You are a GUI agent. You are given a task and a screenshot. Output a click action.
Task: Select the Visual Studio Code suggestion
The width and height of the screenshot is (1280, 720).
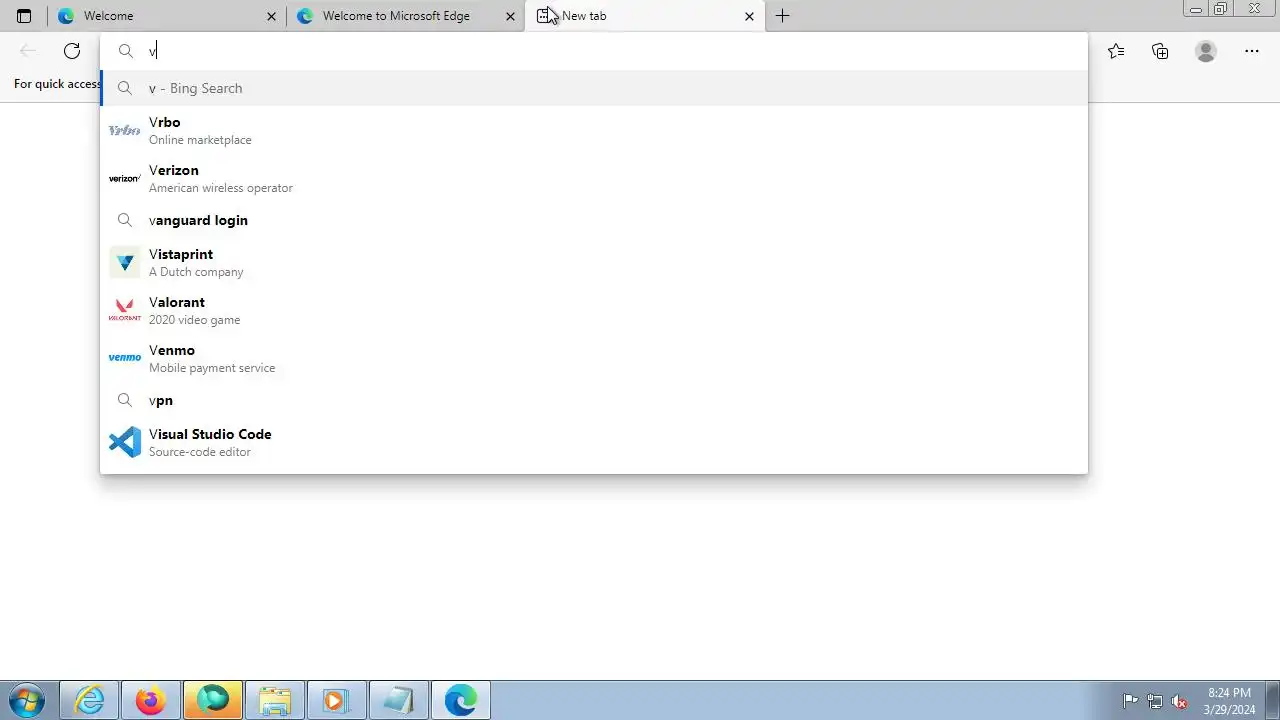(x=594, y=442)
